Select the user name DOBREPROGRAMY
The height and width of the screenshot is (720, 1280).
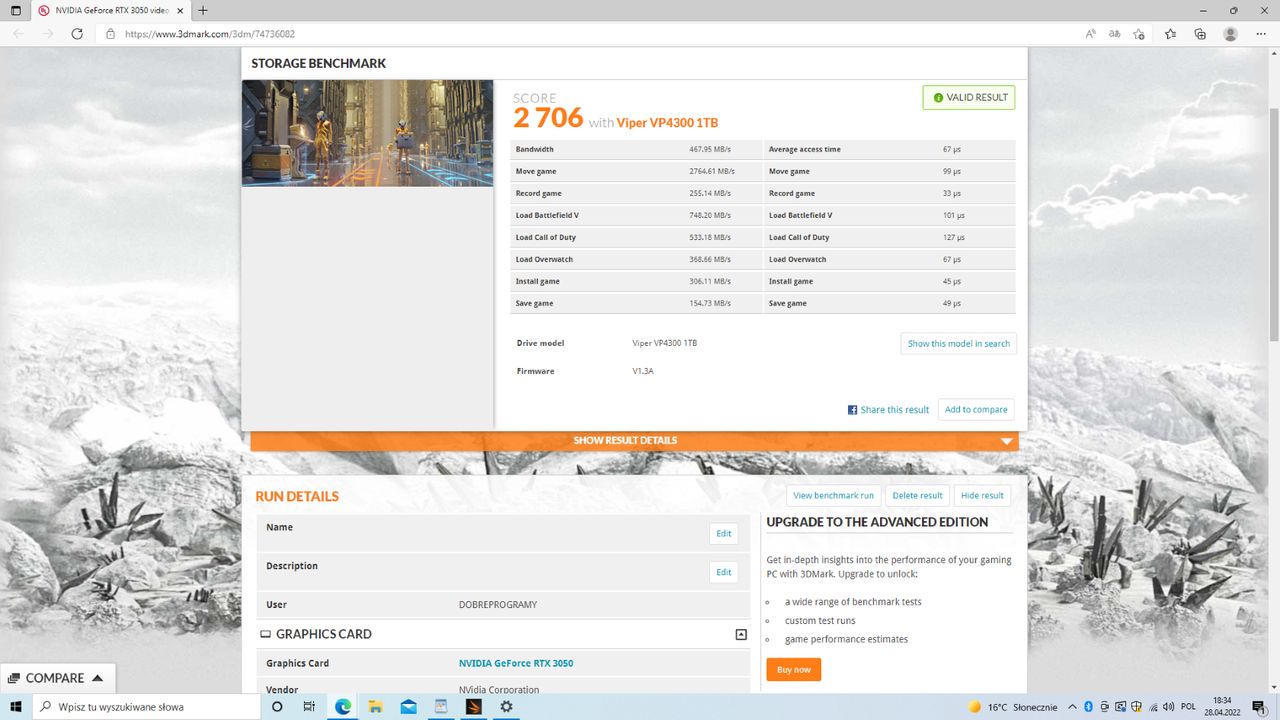[498, 605]
